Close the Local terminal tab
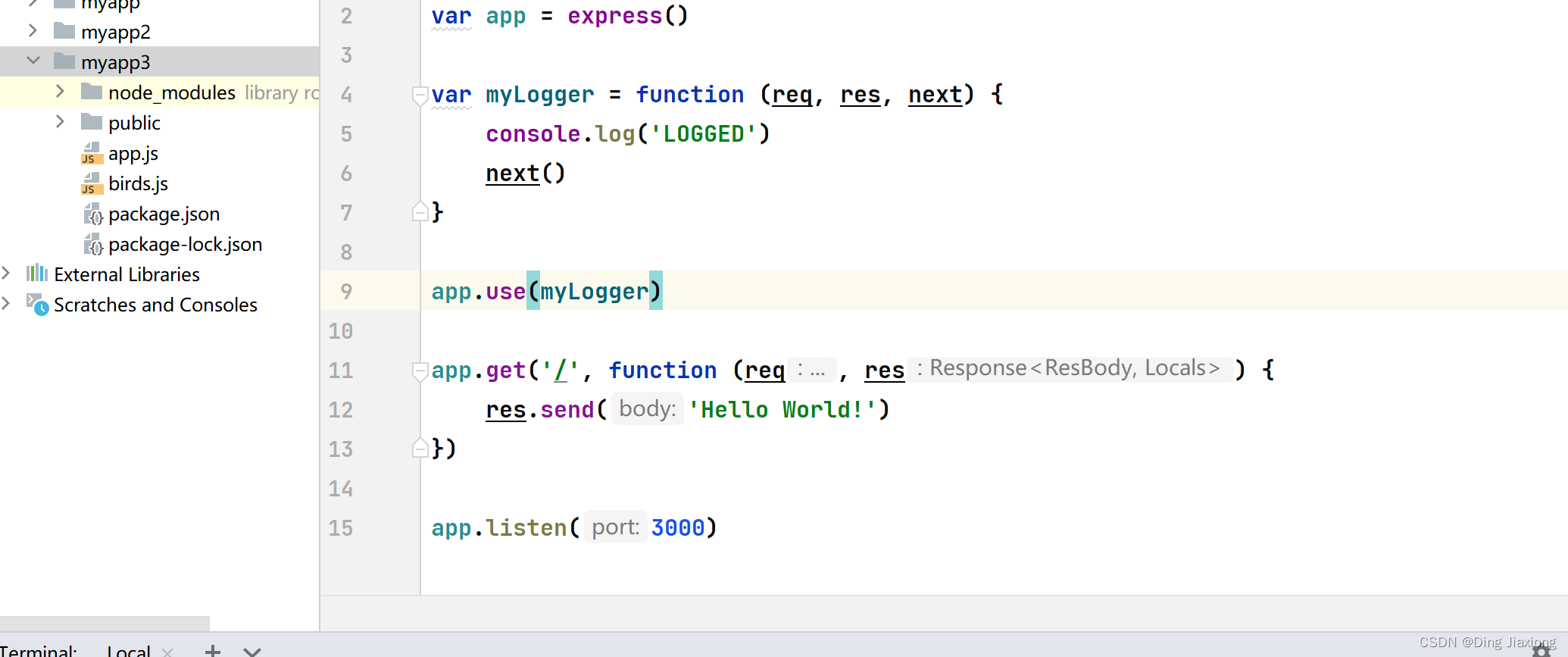The image size is (1568, 657). point(167,652)
